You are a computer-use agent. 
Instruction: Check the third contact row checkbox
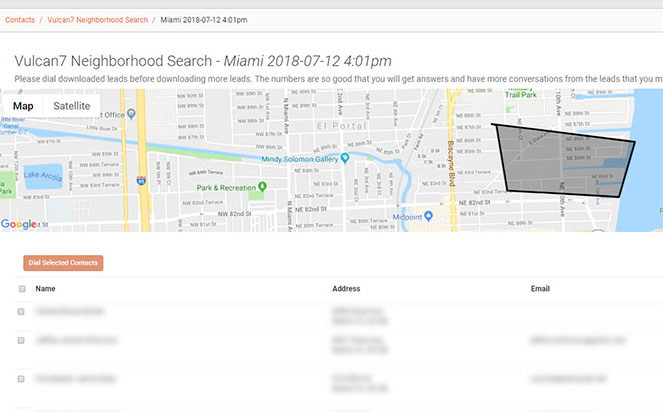point(21,379)
